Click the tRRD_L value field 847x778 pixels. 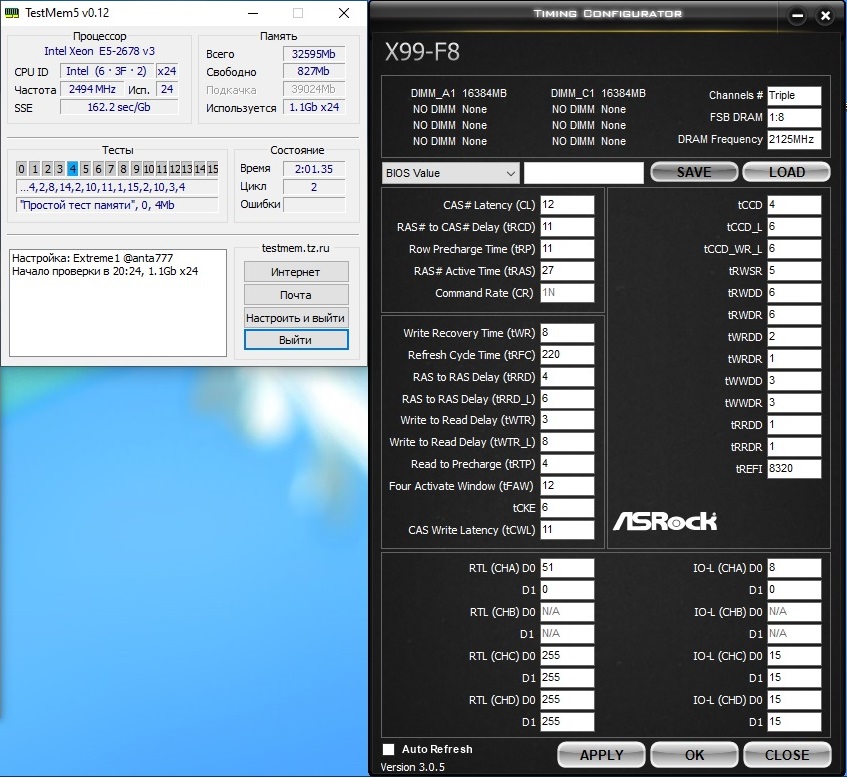pyautogui.click(x=567, y=399)
